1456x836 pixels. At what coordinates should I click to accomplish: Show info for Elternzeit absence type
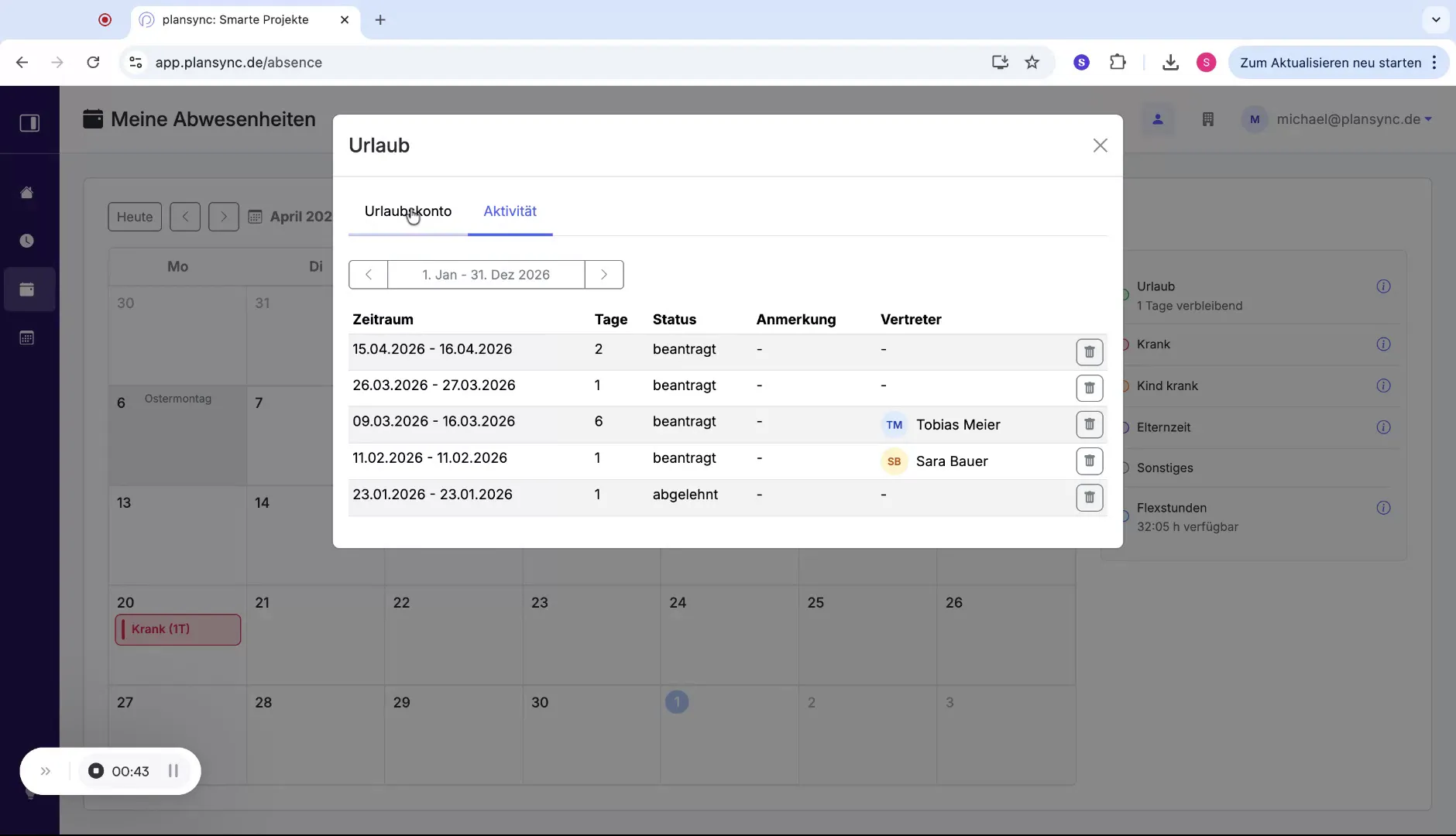[1383, 427]
